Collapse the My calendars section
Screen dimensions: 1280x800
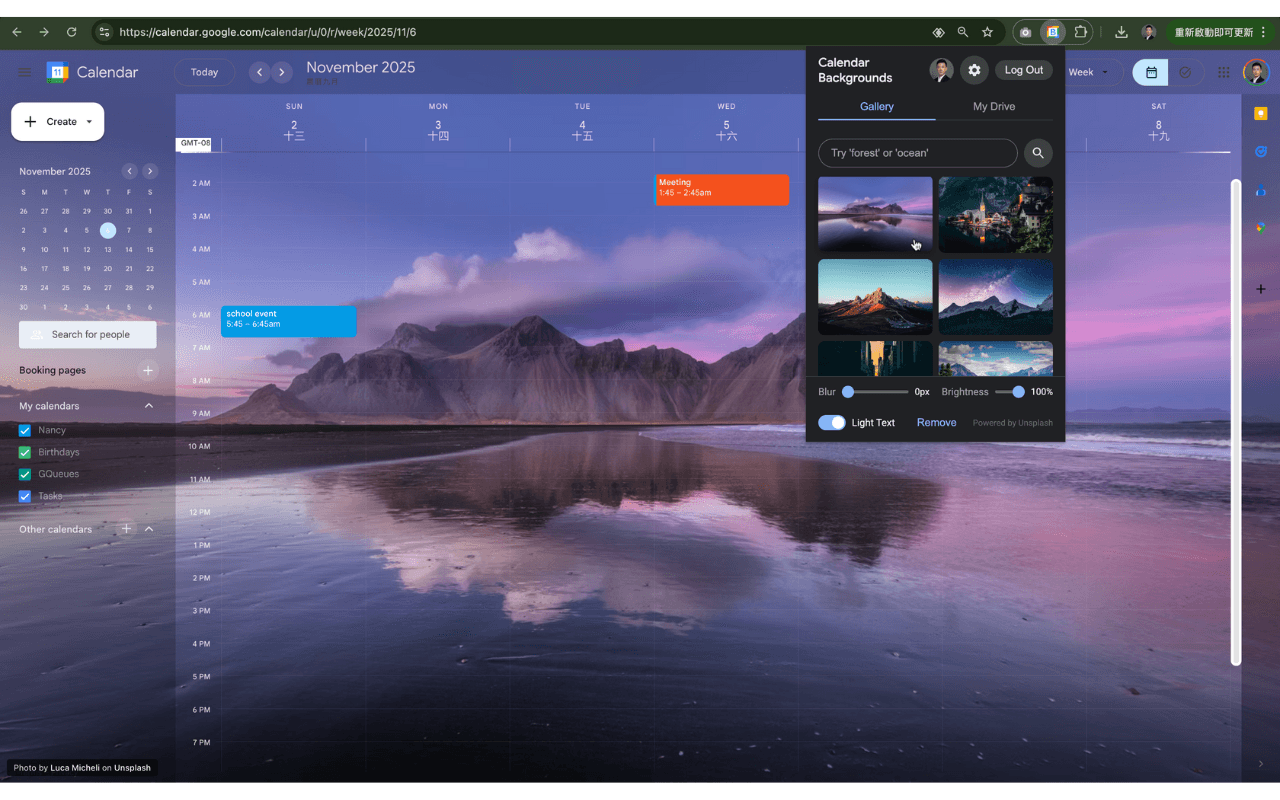click(149, 406)
